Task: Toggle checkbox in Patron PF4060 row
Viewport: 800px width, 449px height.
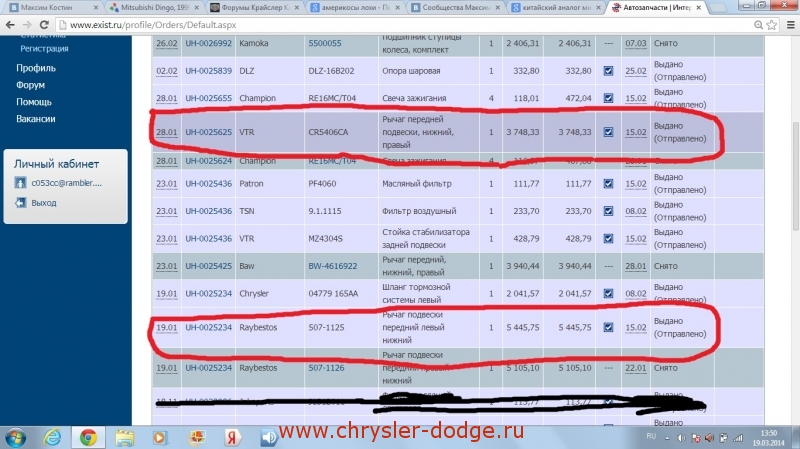Action: (608, 184)
